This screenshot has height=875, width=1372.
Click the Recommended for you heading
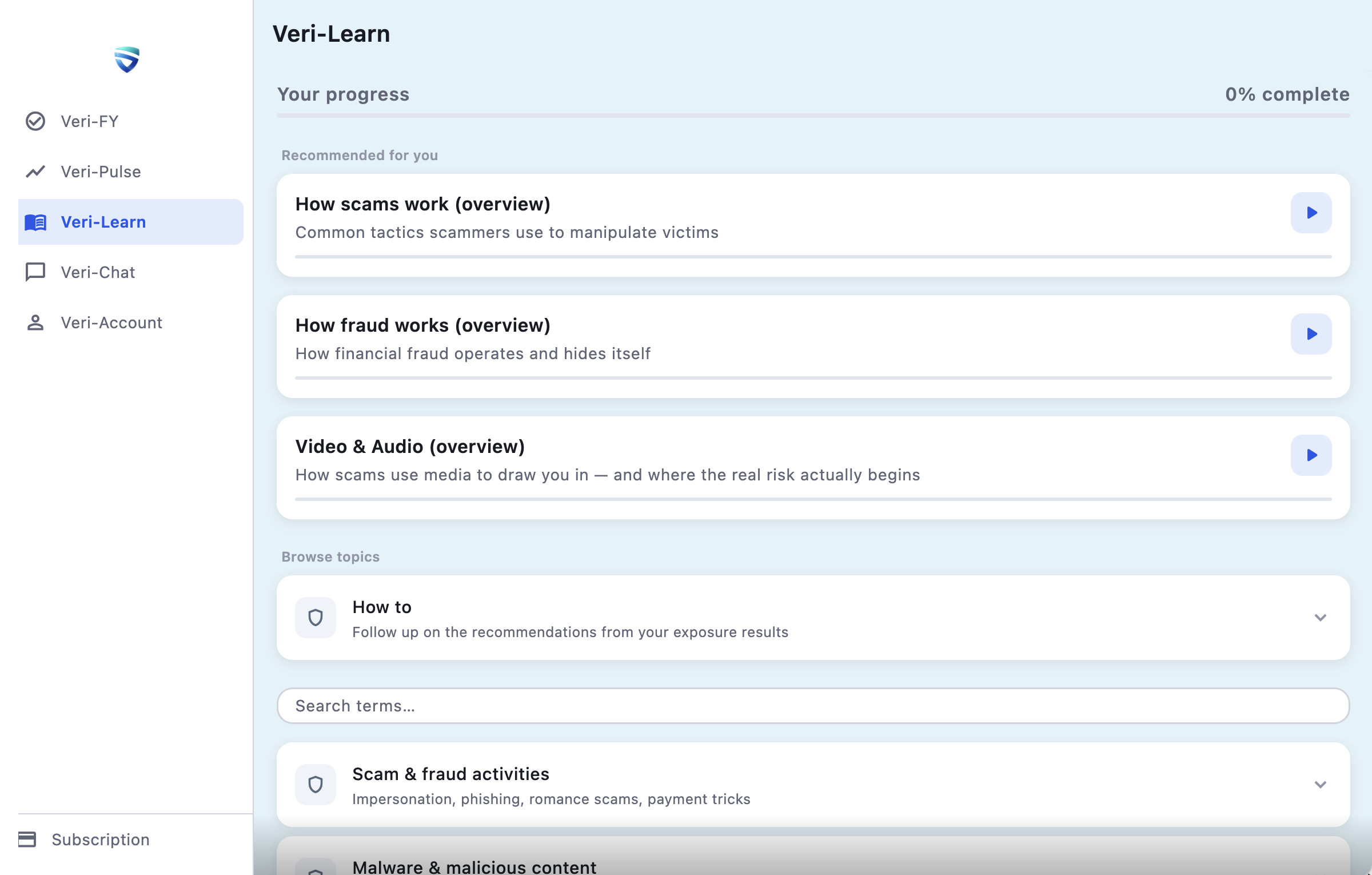[x=360, y=156]
